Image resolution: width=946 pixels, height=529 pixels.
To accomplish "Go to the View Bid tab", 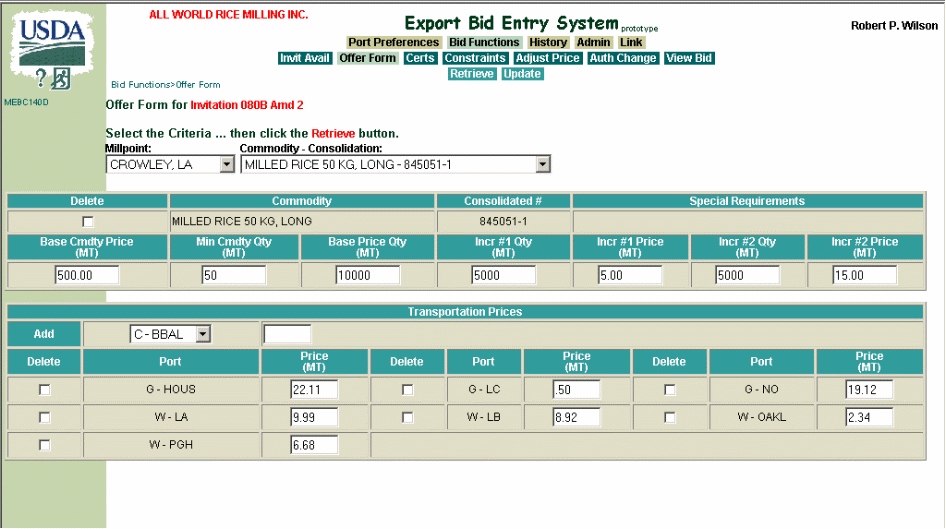I will (x=689, y=58).
